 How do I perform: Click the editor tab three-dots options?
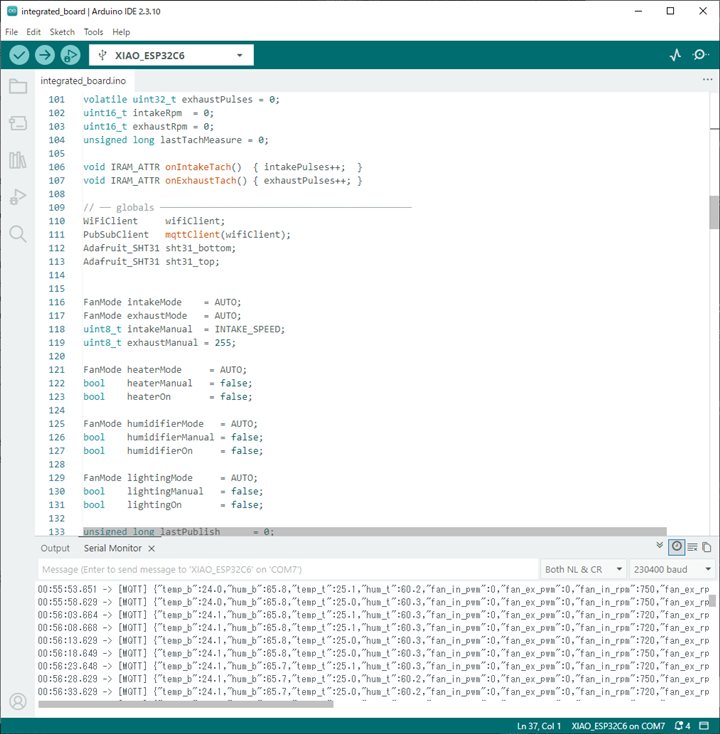[x=707, y=80]
